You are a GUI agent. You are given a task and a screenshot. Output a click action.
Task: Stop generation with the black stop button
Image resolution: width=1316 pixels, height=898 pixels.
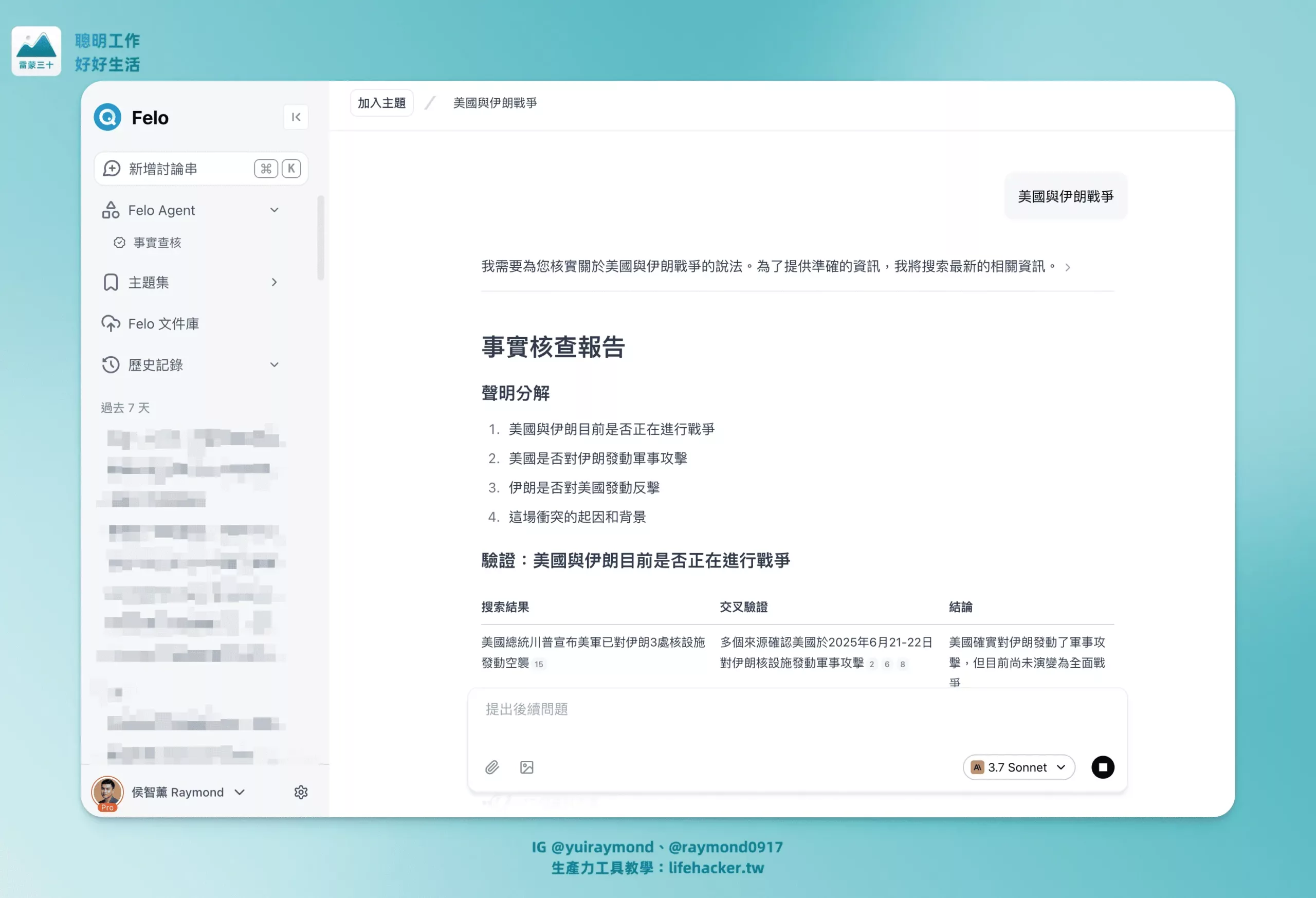pyautogui.click(x=1103, y=767)
